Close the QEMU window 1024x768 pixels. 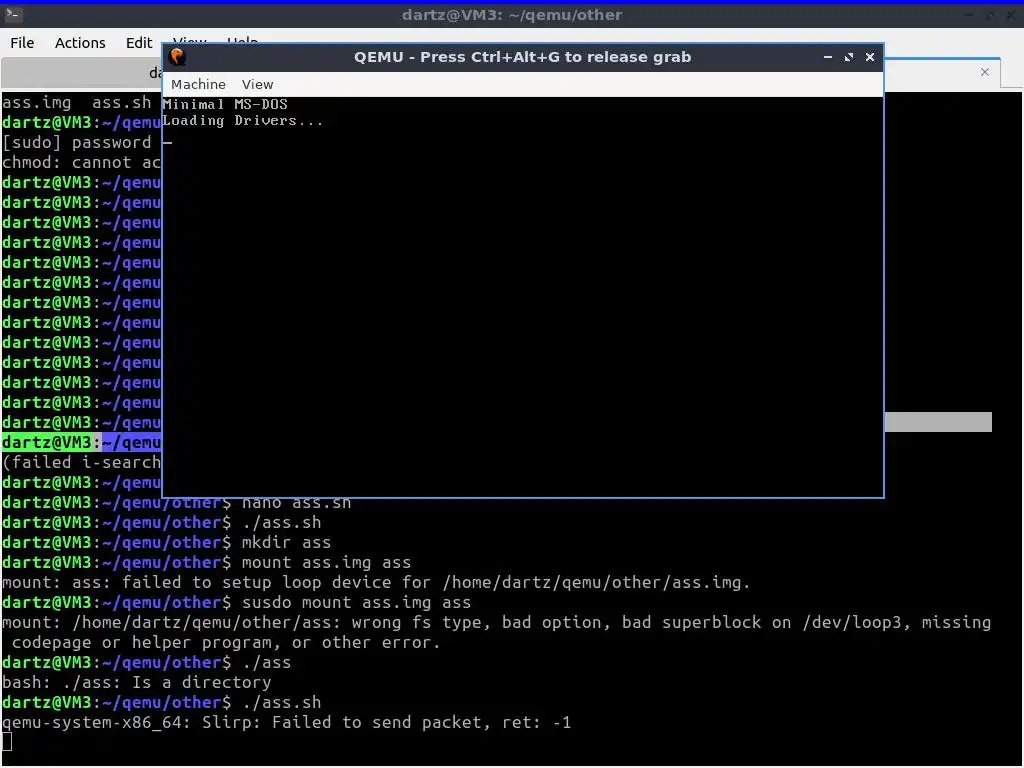point(870,57)
